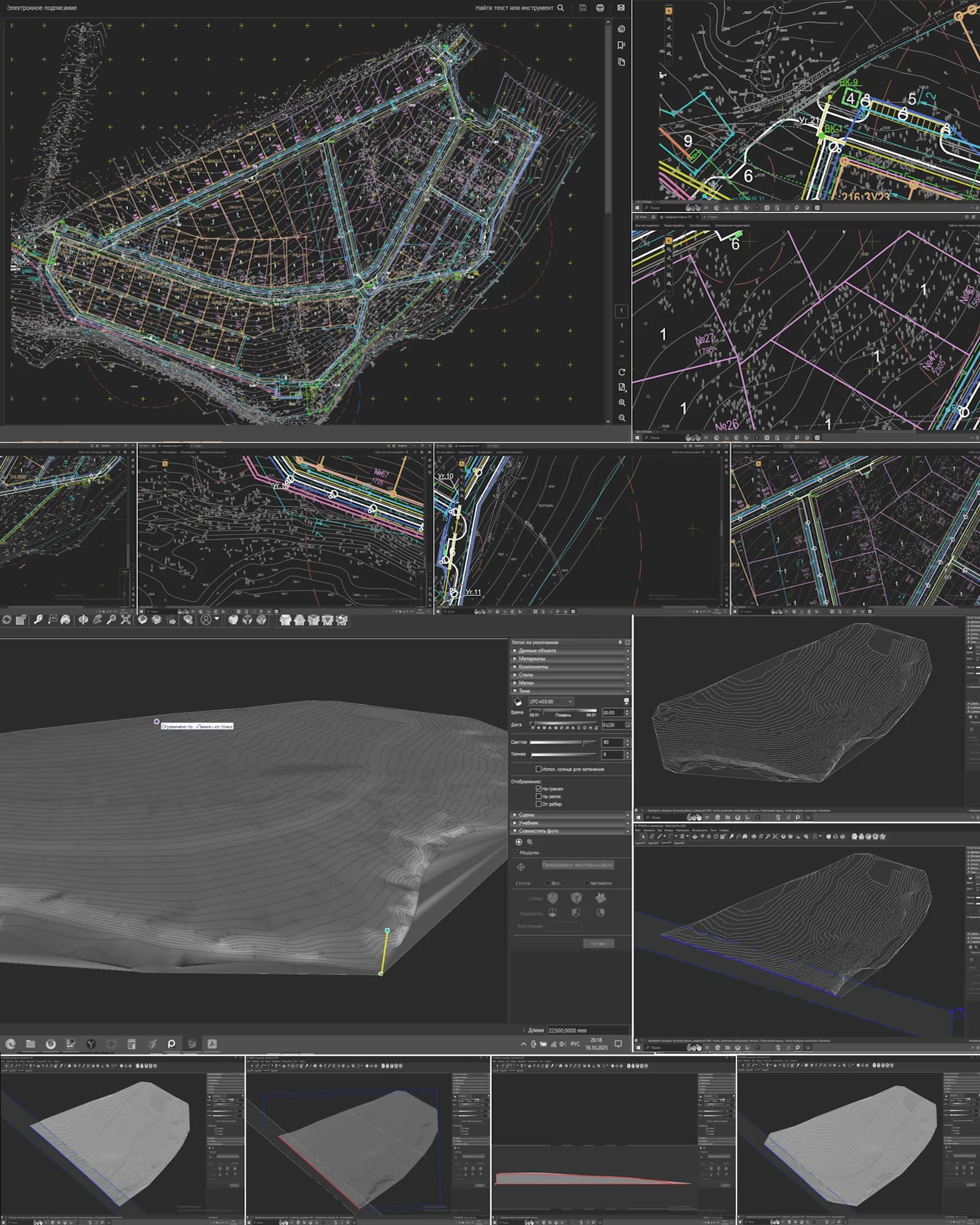Collapse the 'Тени' panel
980x1225 pixels.
(x=571, y=690)
